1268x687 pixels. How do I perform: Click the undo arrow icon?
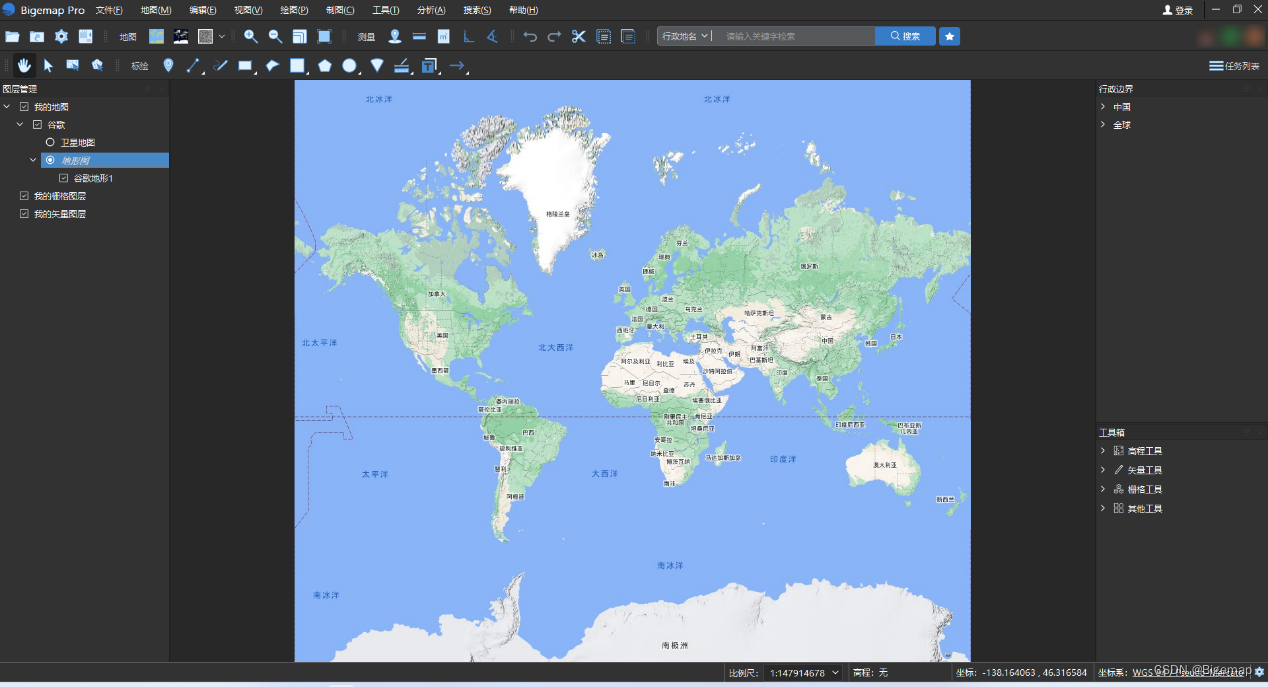(530, 37)
